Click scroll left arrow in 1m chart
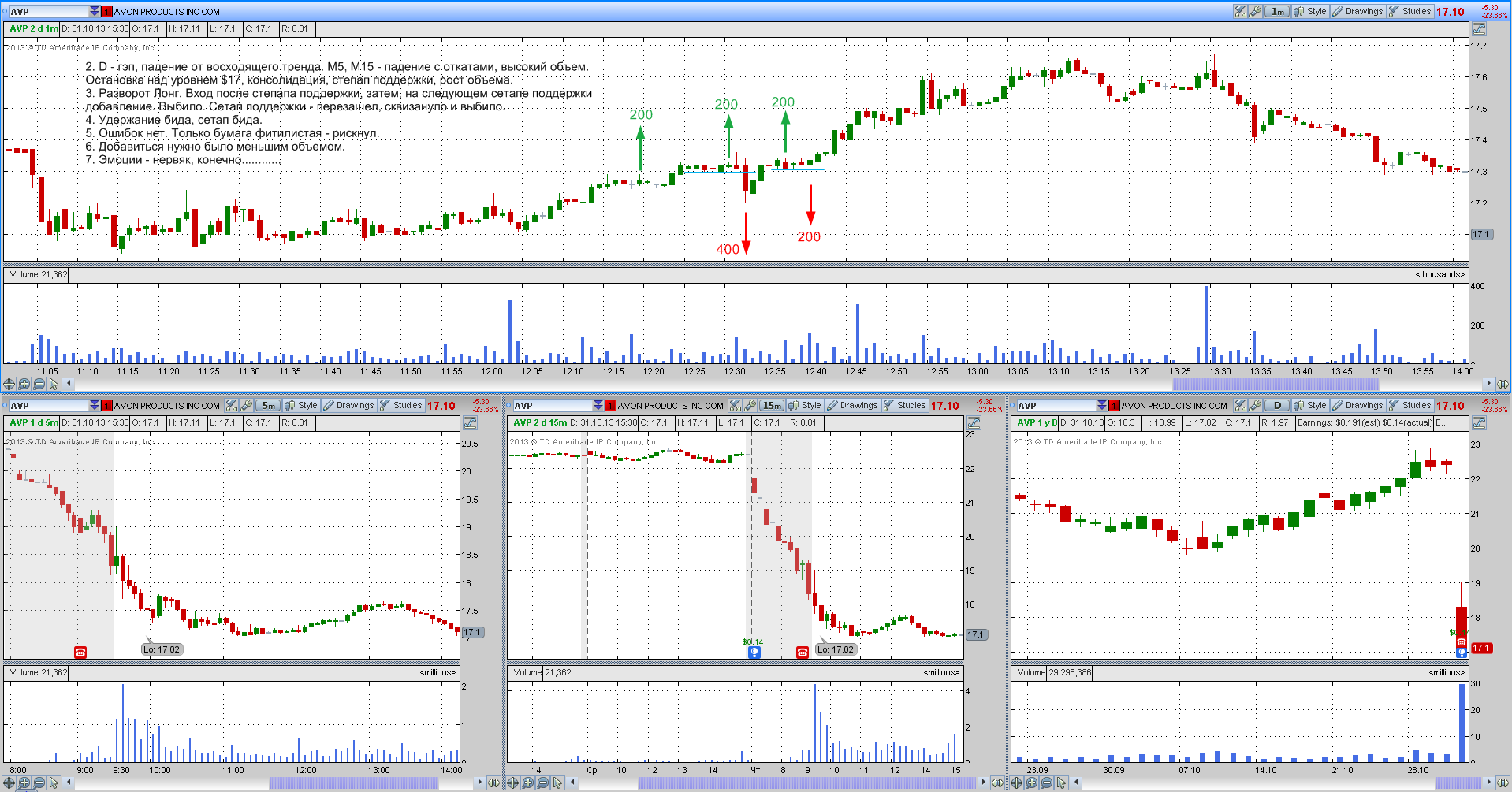Image resolution: width=1512 pixels, height=792 pixels. 69,384
